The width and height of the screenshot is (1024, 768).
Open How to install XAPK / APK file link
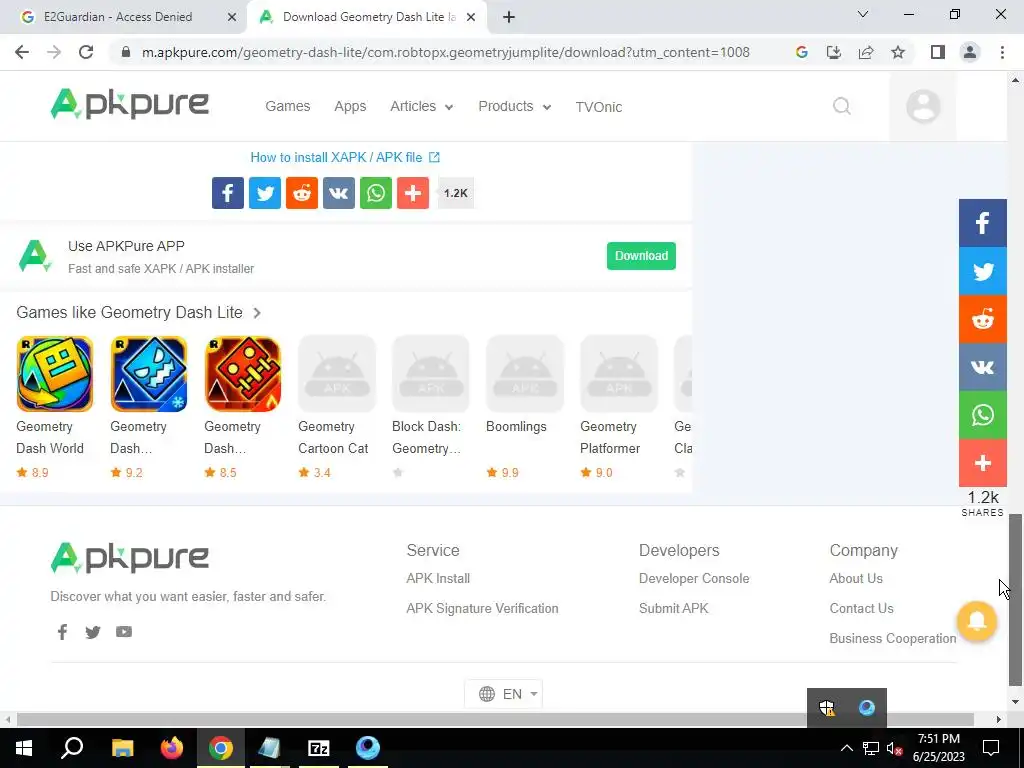(x=345, y=157)
